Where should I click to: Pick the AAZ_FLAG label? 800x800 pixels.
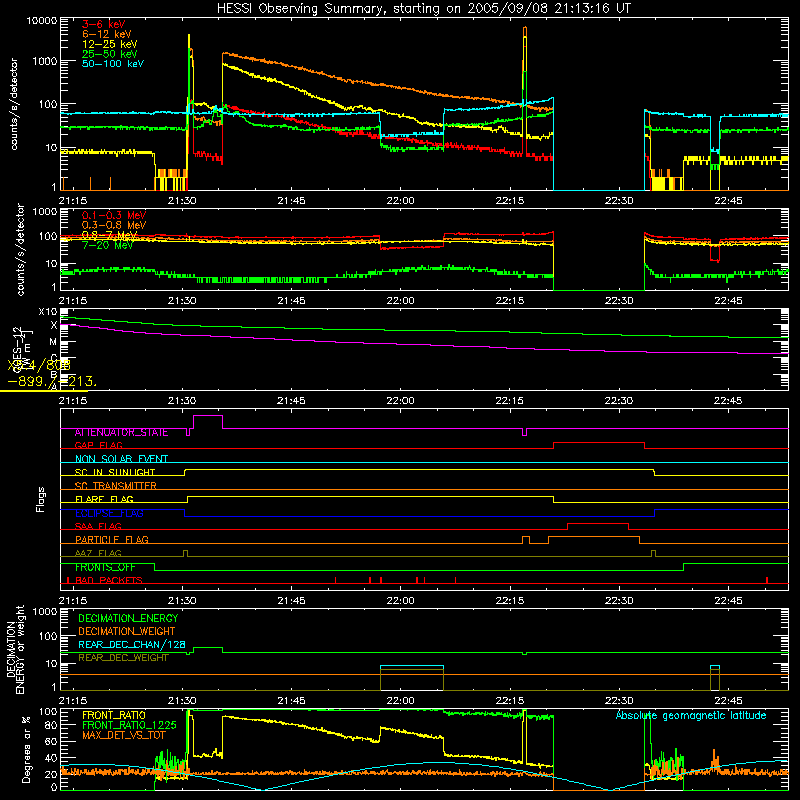pos(98,553)
